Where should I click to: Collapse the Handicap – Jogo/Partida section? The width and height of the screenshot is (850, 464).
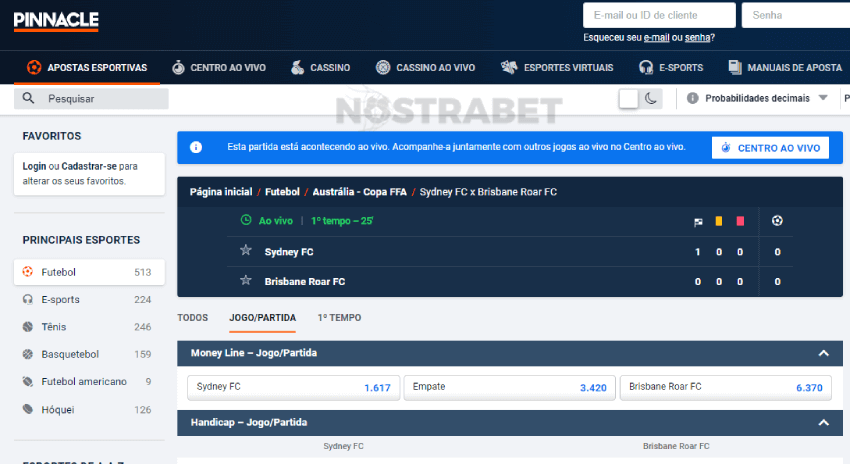pos(823,423)
